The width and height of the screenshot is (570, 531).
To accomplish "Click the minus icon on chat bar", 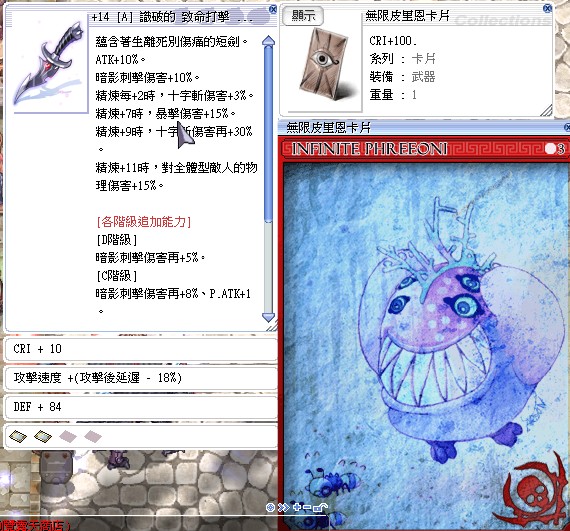I will click(x=307, y=507).
